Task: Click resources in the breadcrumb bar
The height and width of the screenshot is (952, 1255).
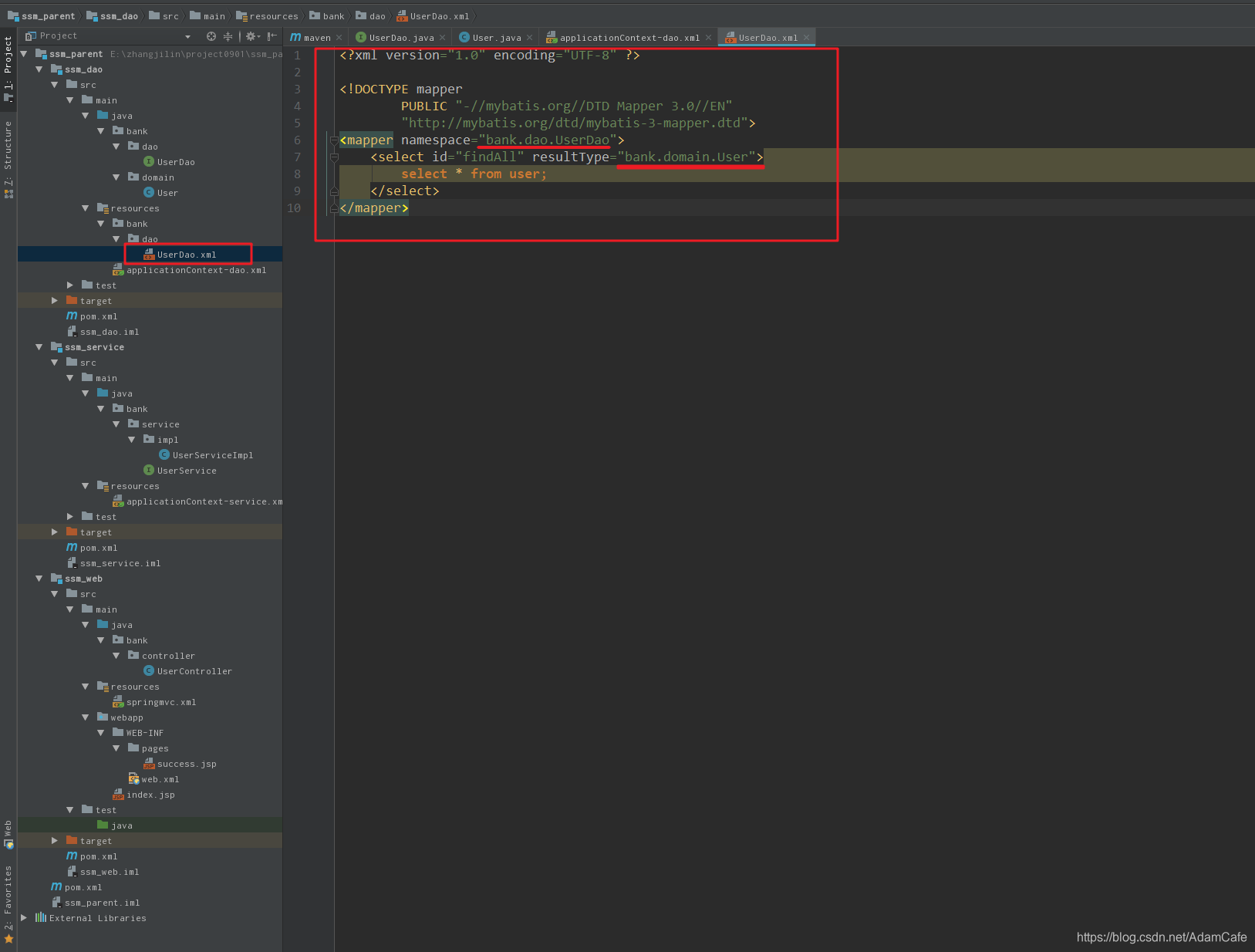Action: click(267, 16)
